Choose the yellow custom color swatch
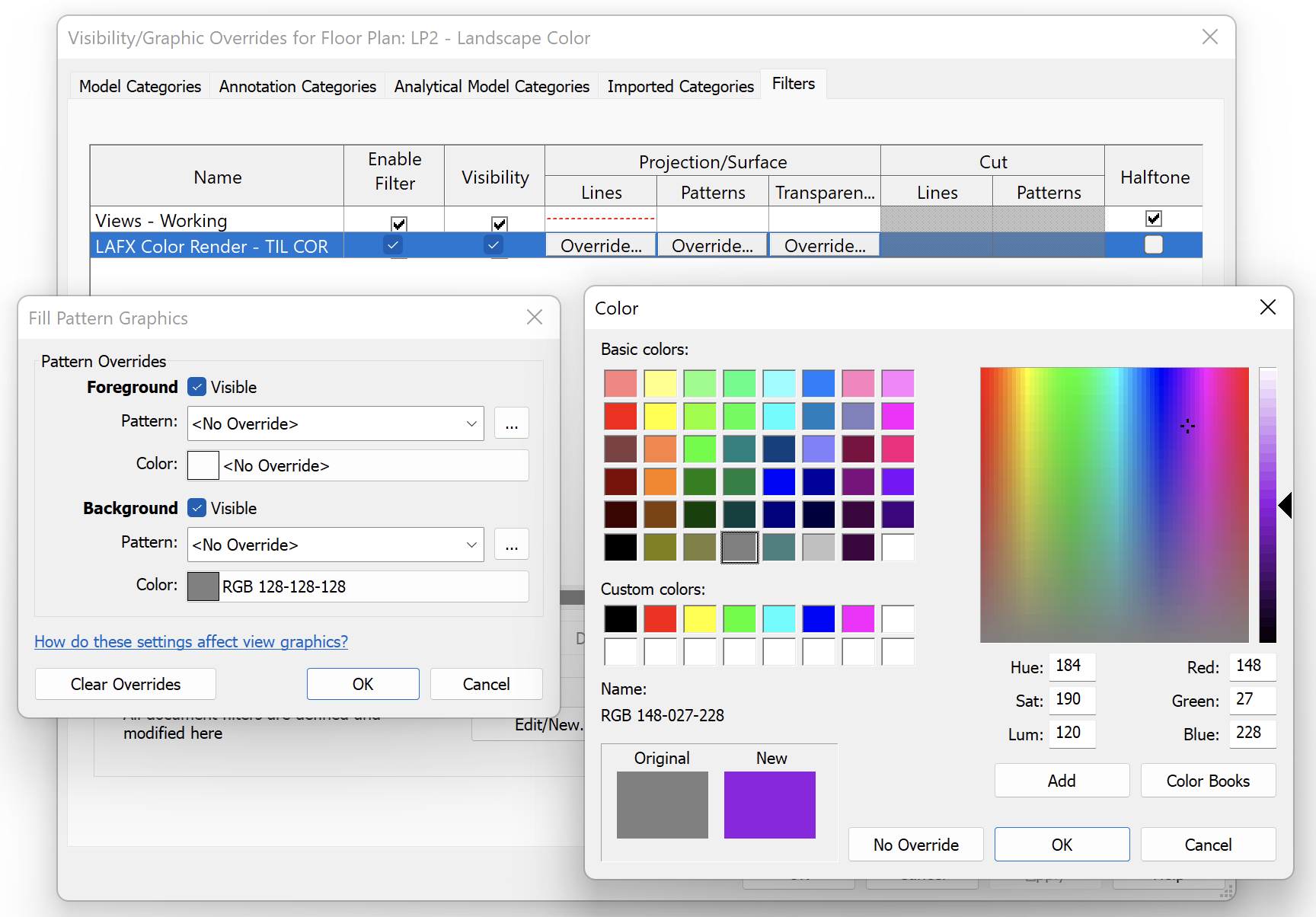This screenshot has height=917, width=1316. [x=700, y=618]
